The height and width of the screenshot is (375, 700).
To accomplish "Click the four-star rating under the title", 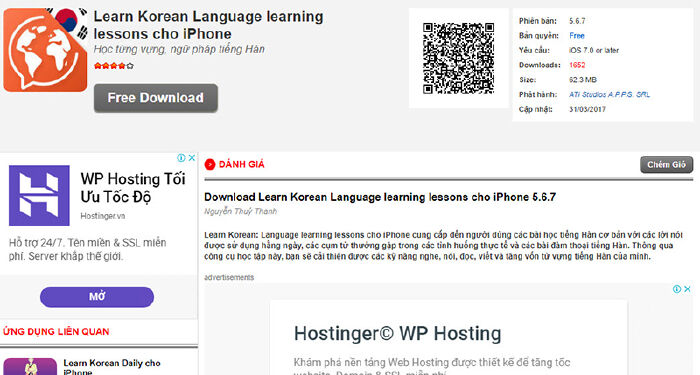I will tap(113, 66).
